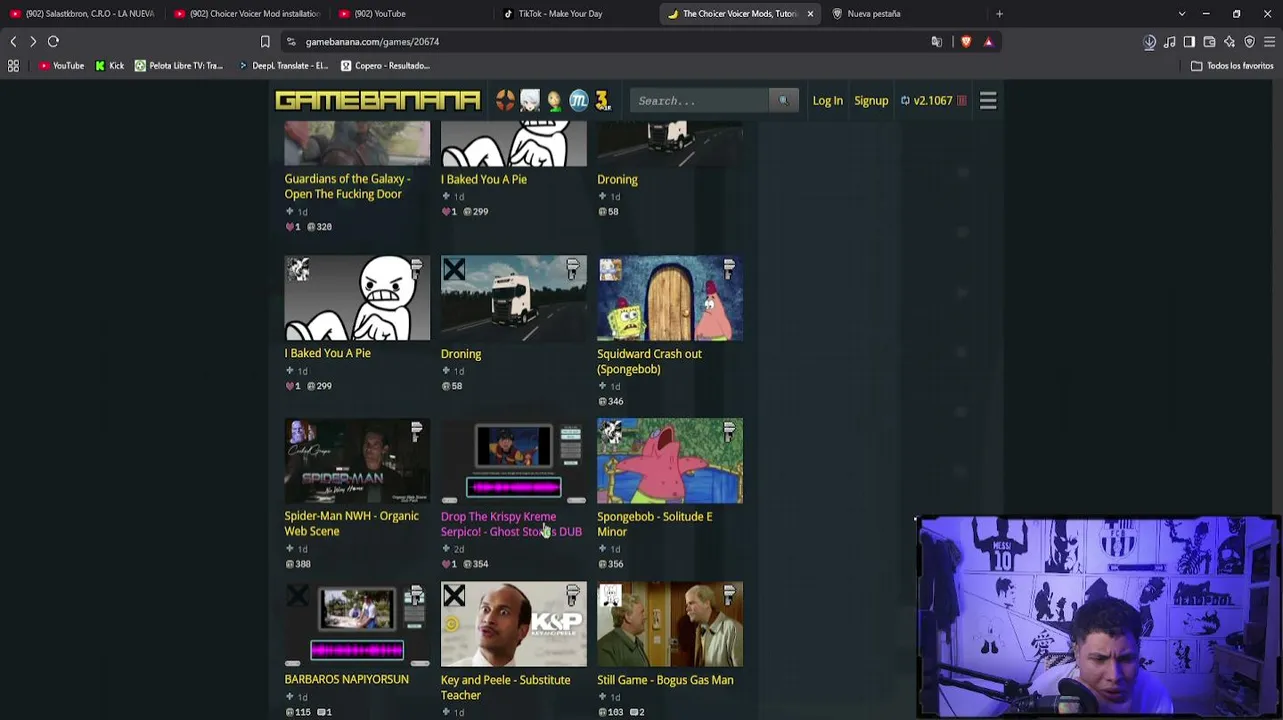Viewport: 1283px width, 720px height.
Task: Open Spider-Man NWH - Organic Web Scene title
Action: pyautogui.click(x=351, y=524)
